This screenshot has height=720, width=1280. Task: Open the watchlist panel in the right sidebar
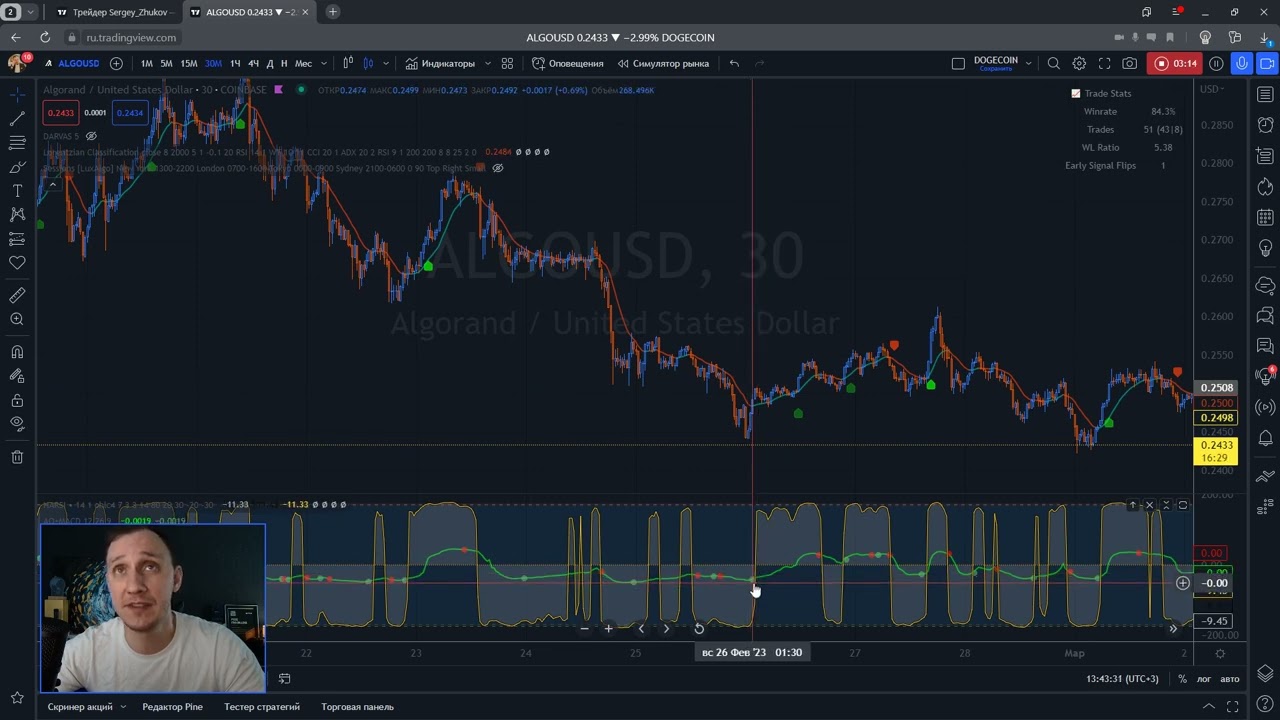click(1265, 94)
